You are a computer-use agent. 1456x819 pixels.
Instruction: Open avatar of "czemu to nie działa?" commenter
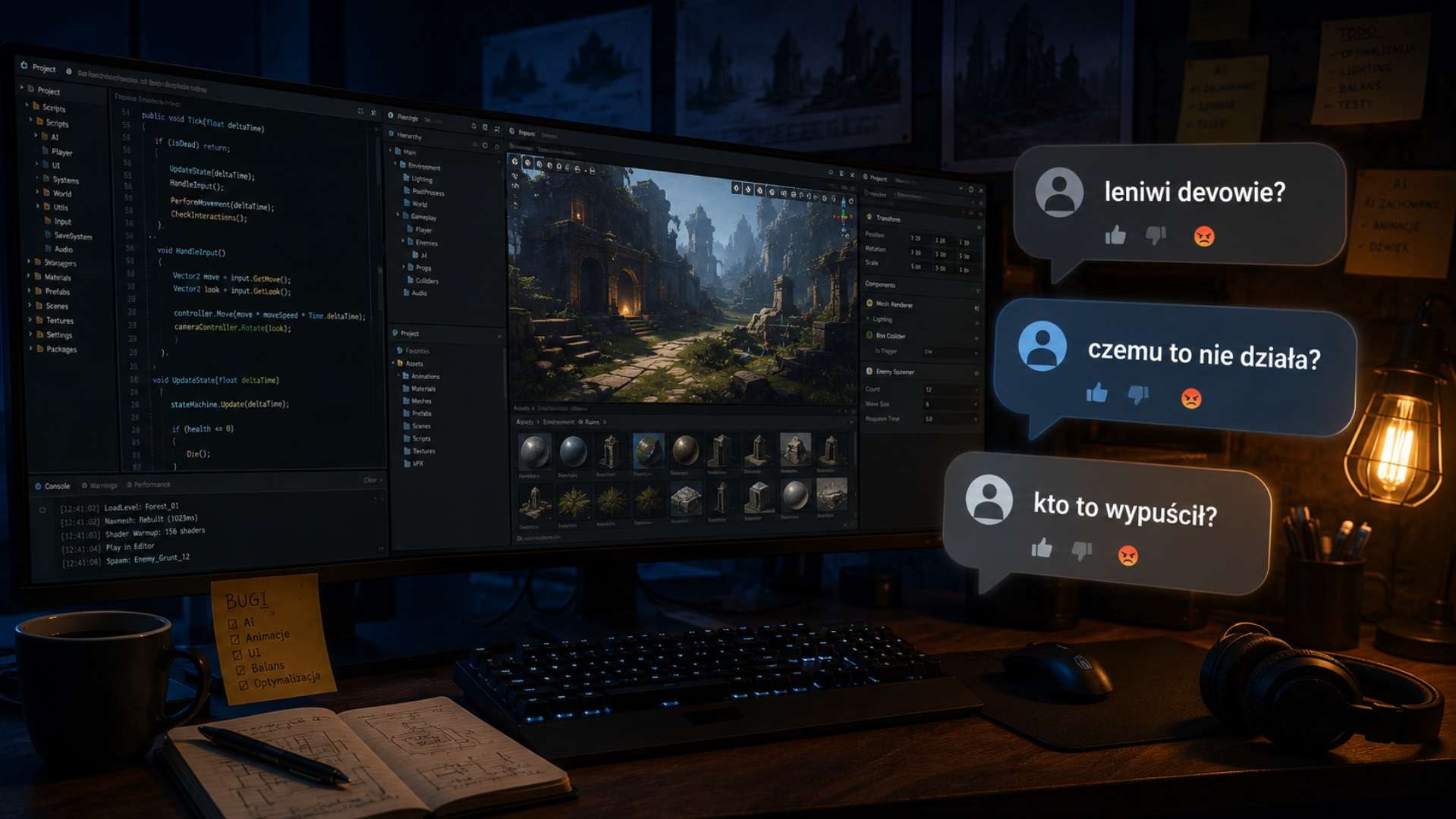pos(1042,346)
